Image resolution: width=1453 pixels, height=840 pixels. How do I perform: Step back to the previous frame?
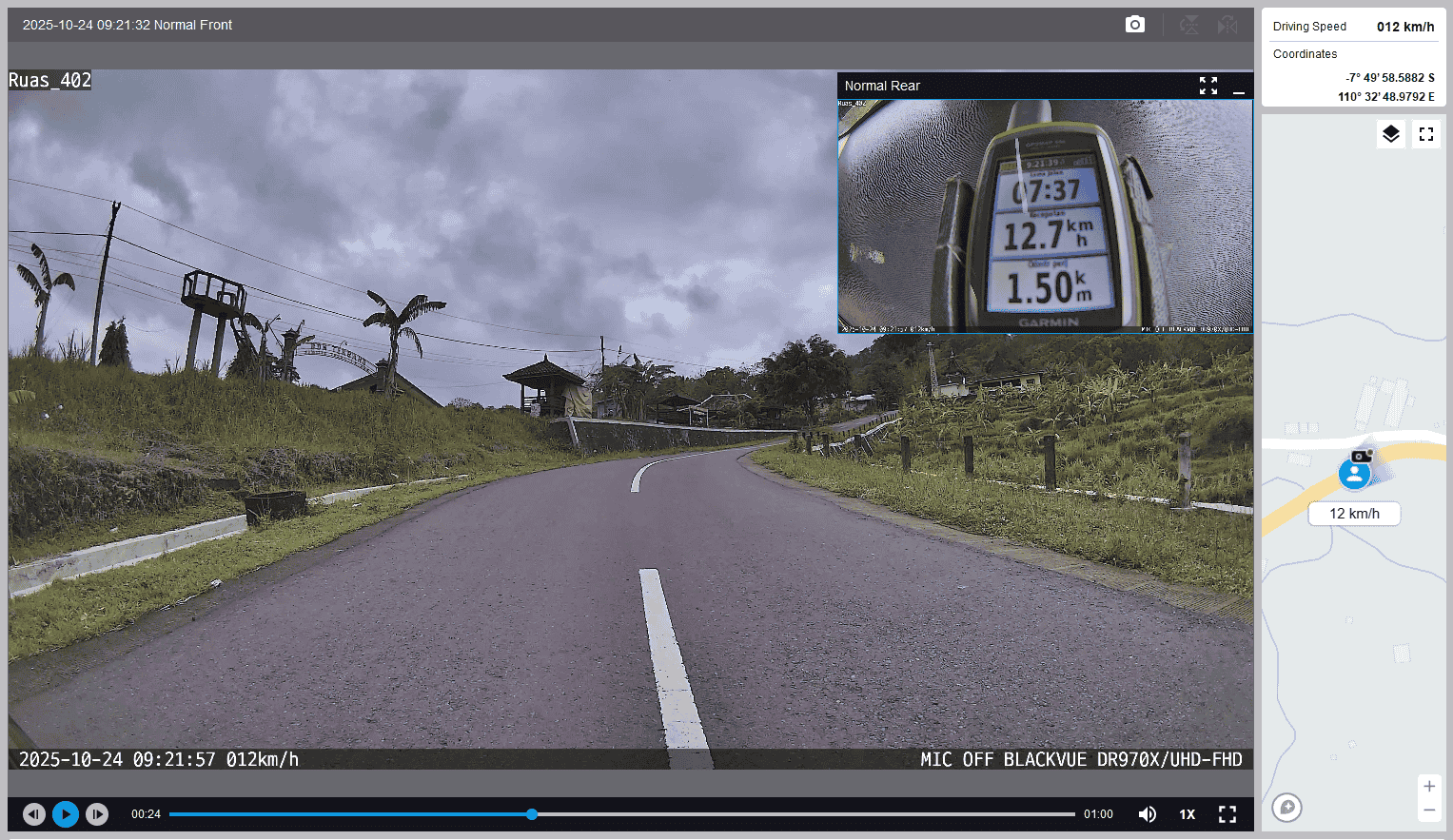click(34, 814)
